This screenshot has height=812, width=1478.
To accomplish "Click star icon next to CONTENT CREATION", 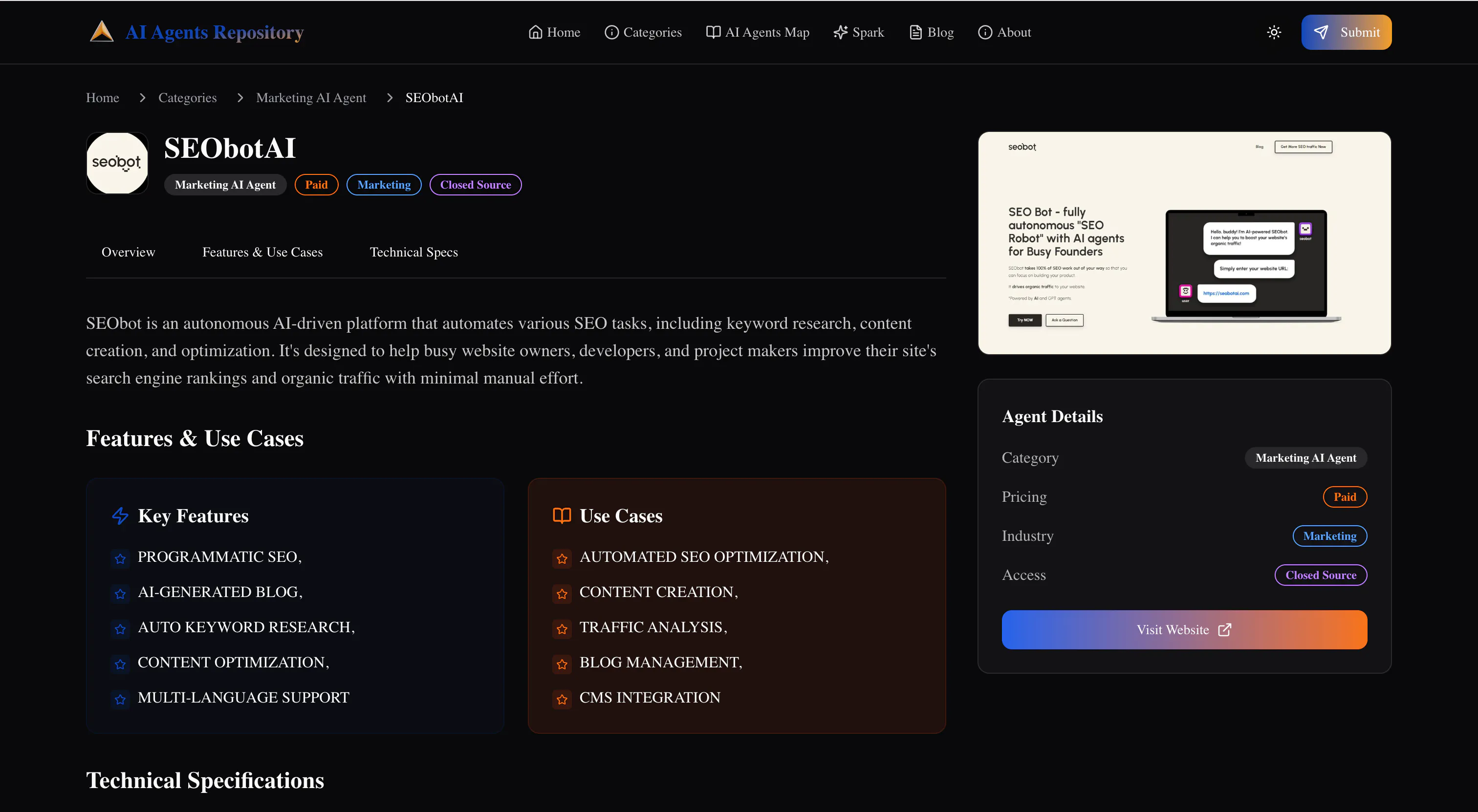I will pos(562,594).
